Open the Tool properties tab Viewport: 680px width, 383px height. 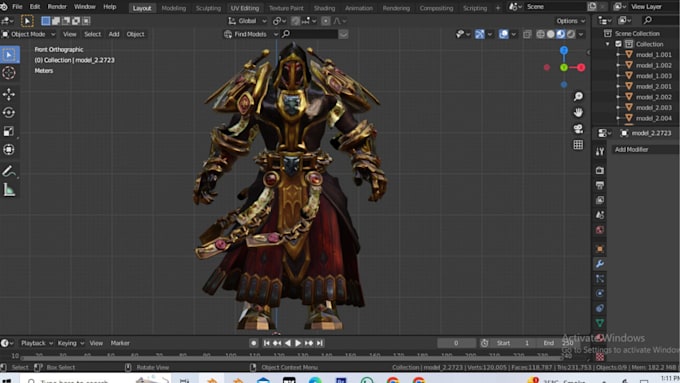(600, 151)
